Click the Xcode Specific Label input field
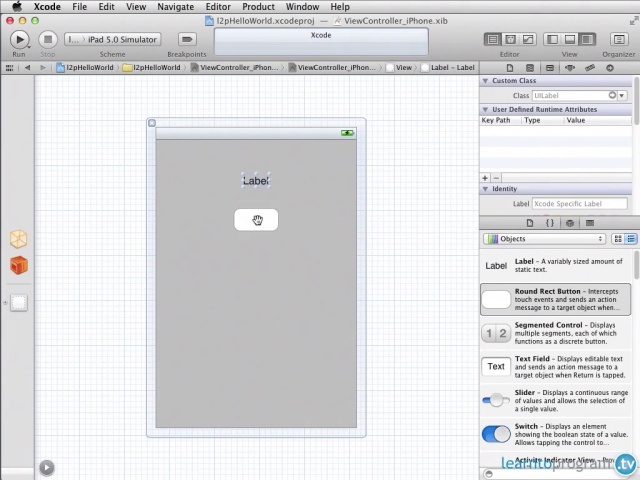 point(579,204)
